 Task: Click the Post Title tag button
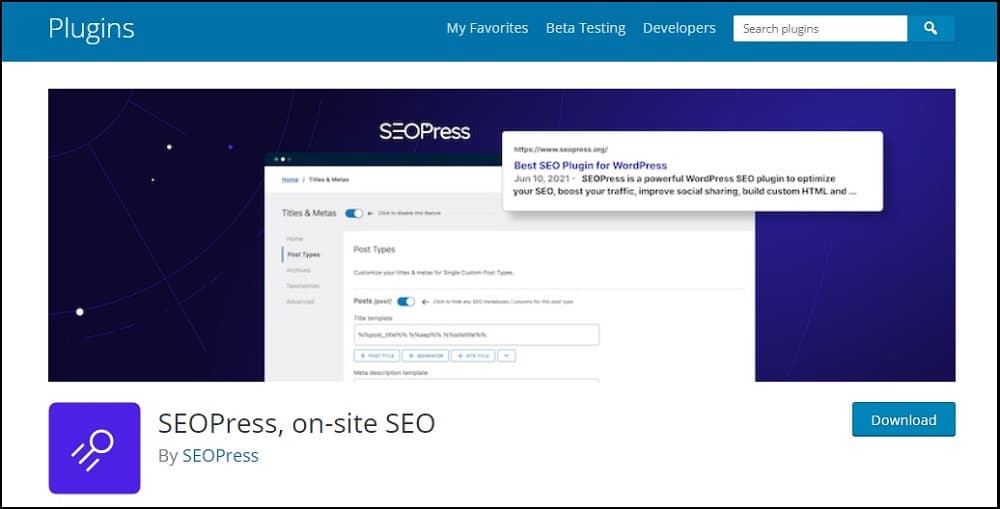(377, 355)
